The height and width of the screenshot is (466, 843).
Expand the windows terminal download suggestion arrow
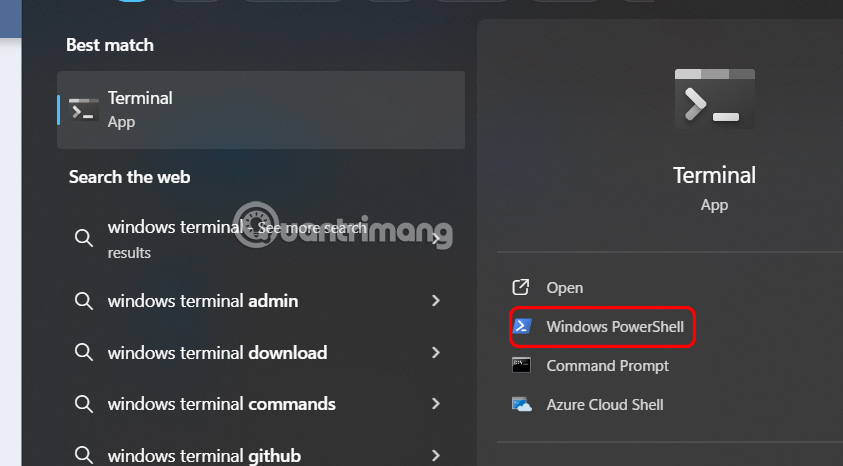pos(435,353)
